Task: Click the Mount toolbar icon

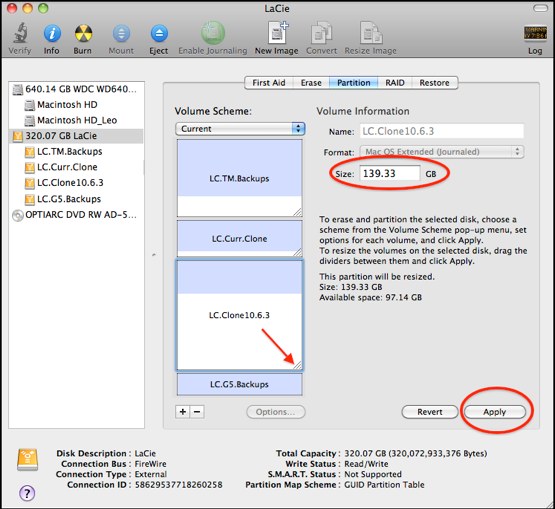Action: [121, 34]
